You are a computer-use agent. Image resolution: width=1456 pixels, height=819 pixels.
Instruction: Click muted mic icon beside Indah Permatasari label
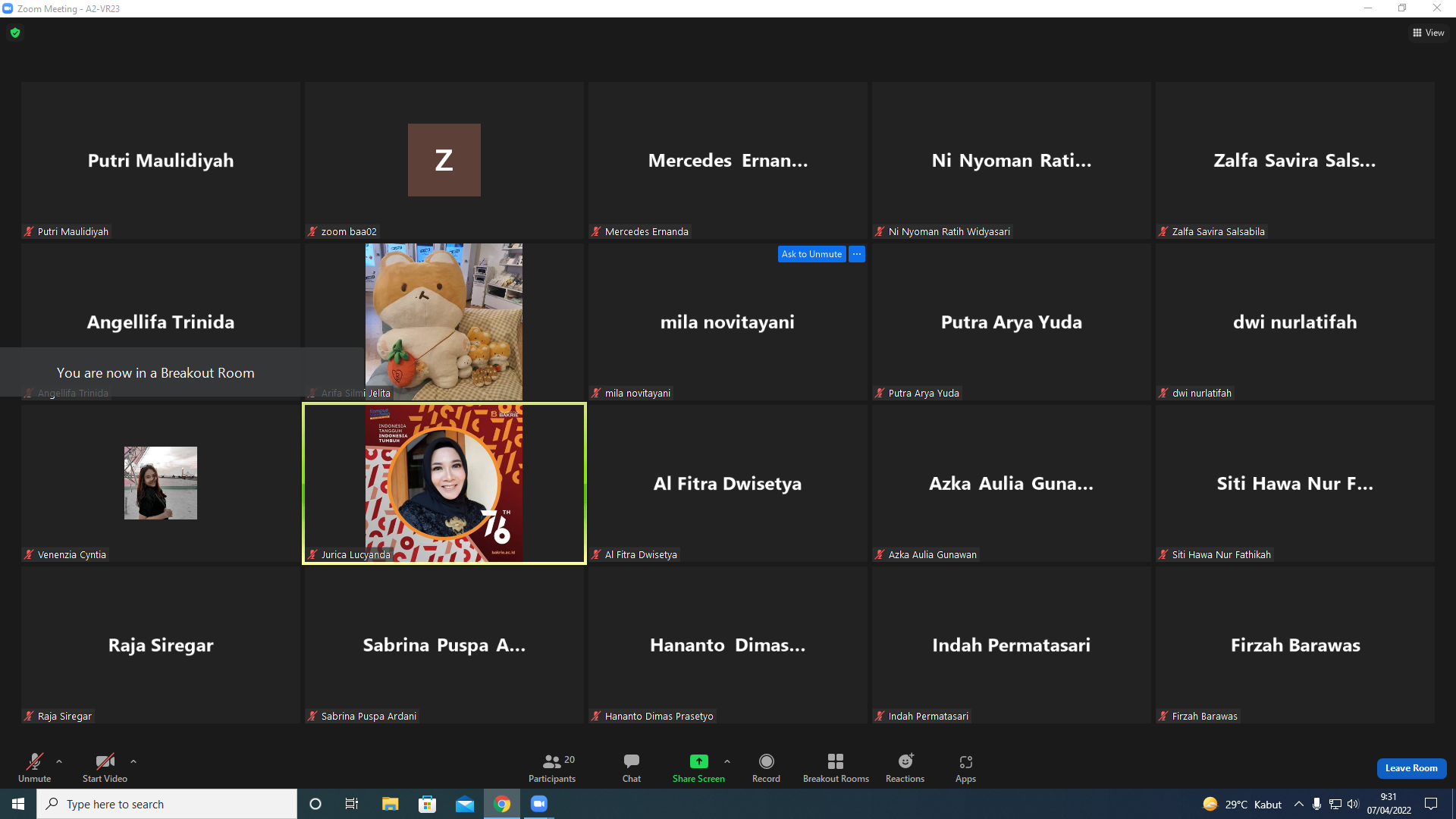click(880, 717)
